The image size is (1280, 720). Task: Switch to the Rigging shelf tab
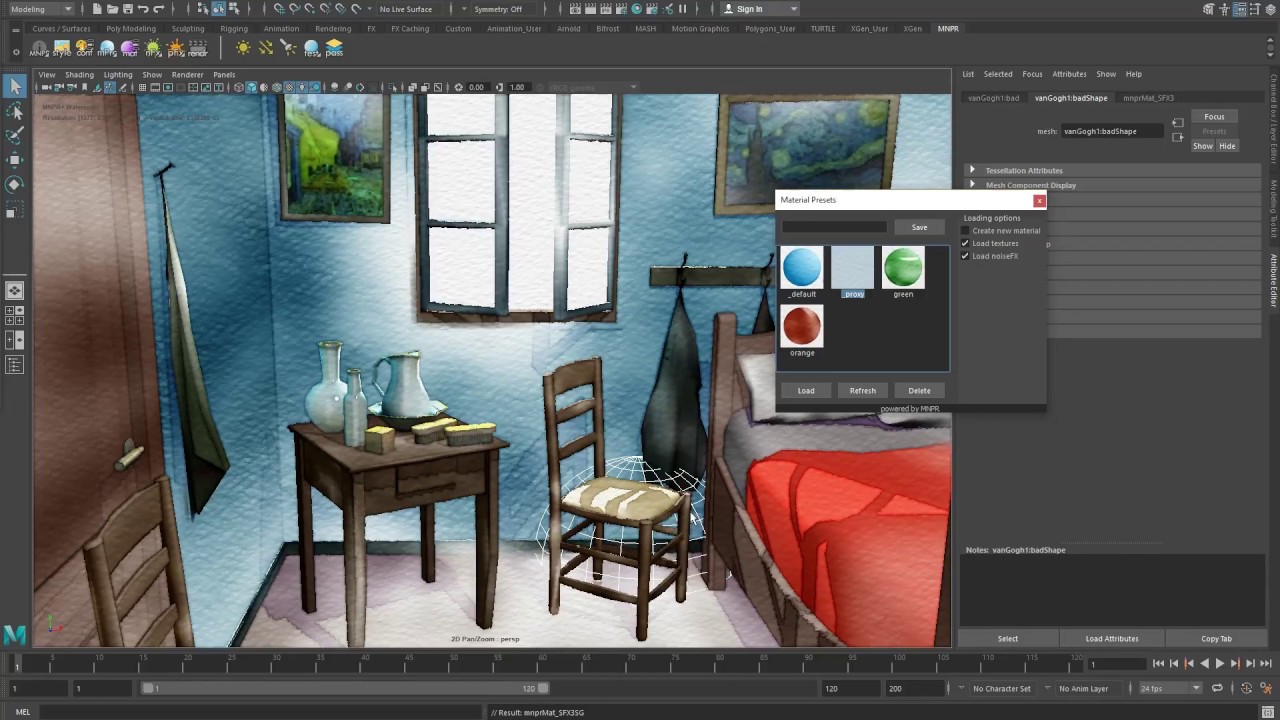pyautogui.click(x=234, y=29)
